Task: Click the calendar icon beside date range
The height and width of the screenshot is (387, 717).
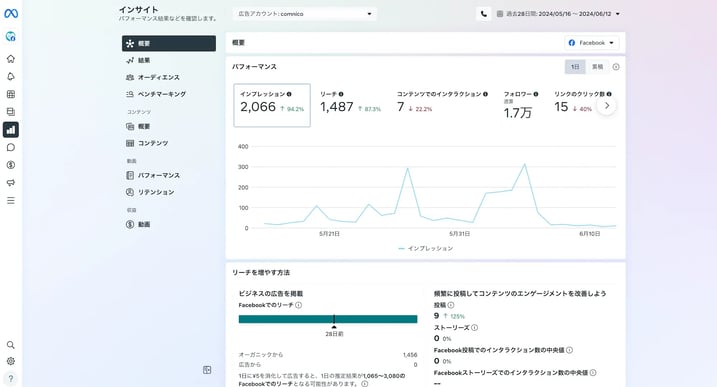Action: click(x=500, y=14)
